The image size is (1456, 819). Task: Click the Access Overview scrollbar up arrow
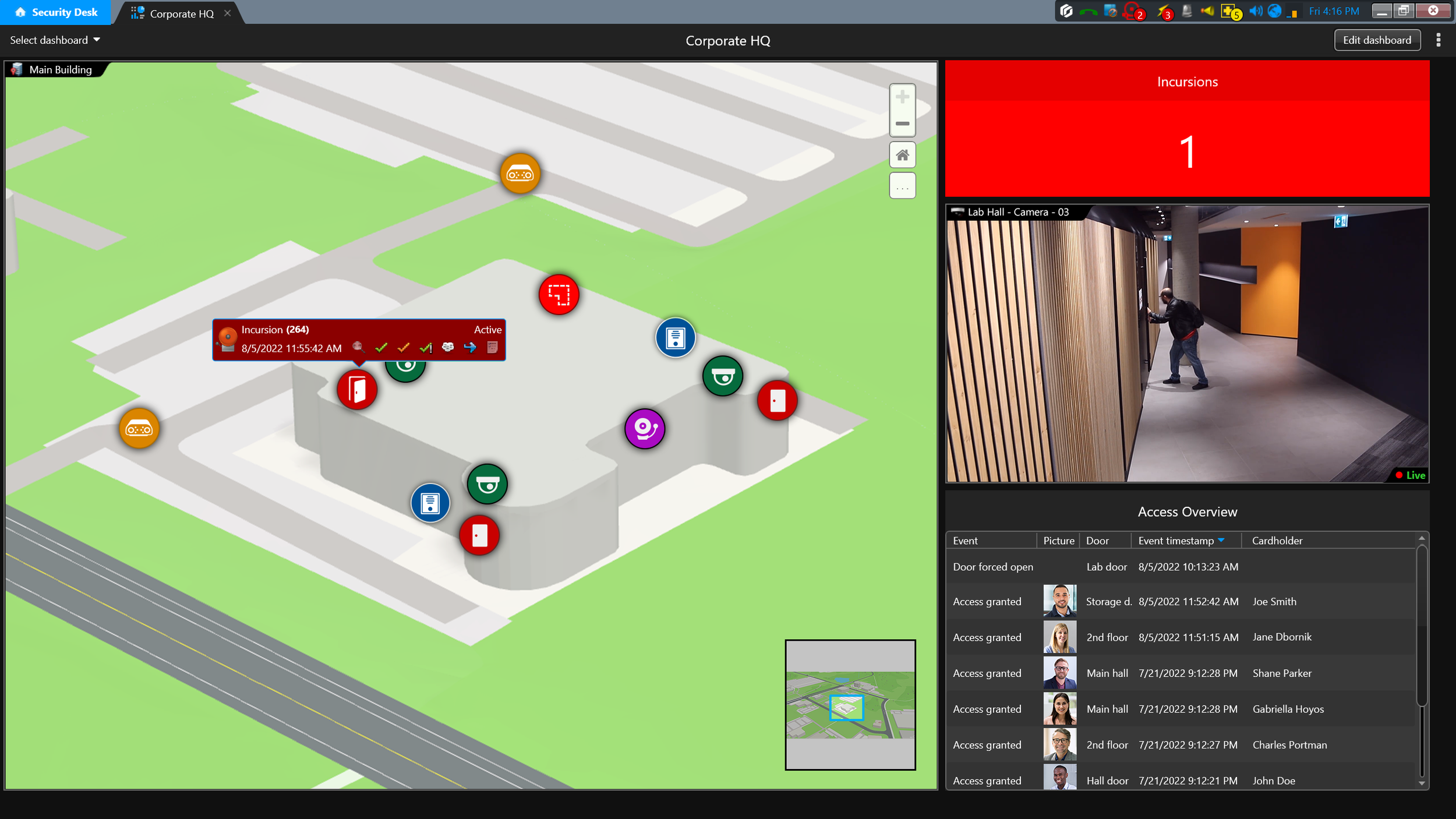[x=1422, y=538]
